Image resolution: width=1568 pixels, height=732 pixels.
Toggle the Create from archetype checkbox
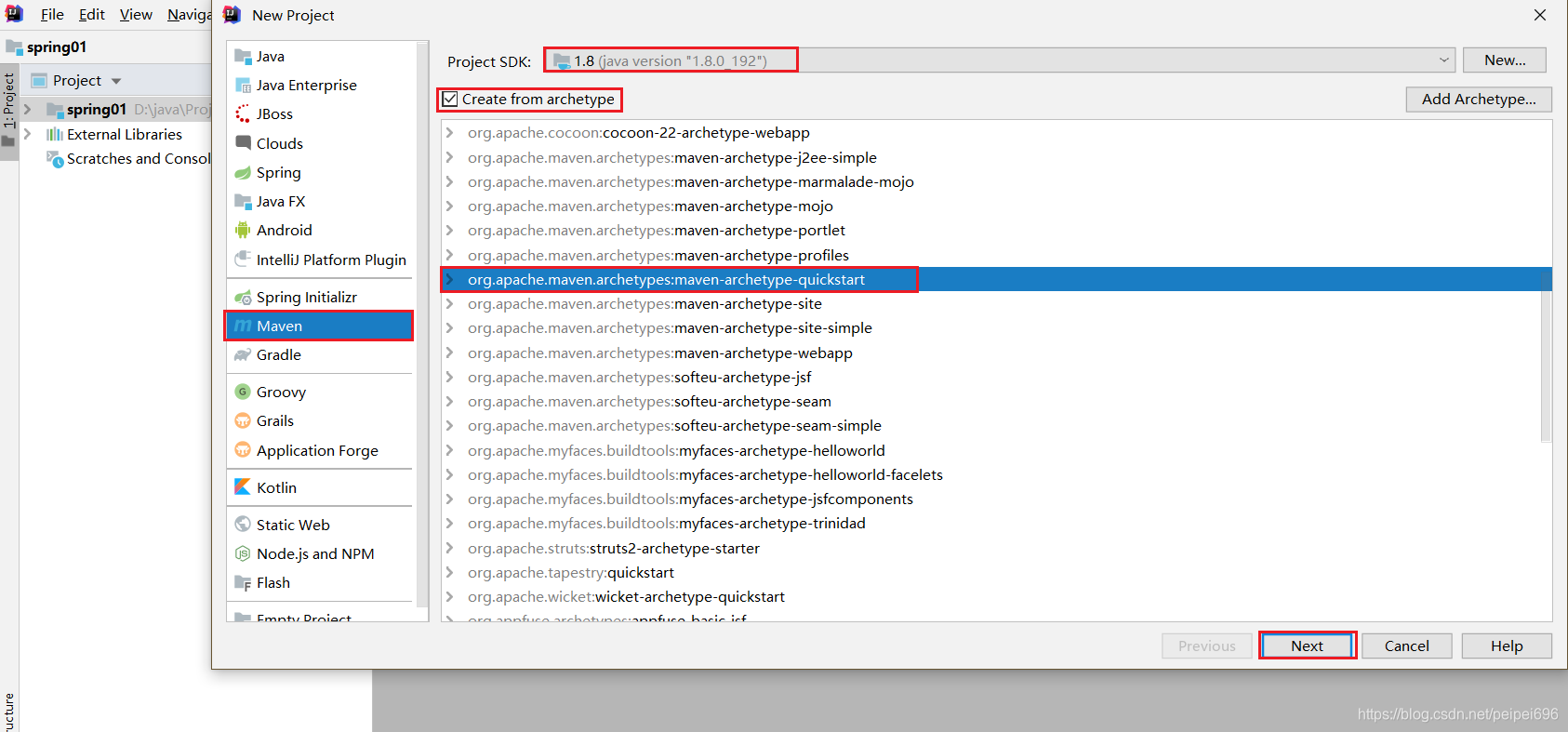450,99
